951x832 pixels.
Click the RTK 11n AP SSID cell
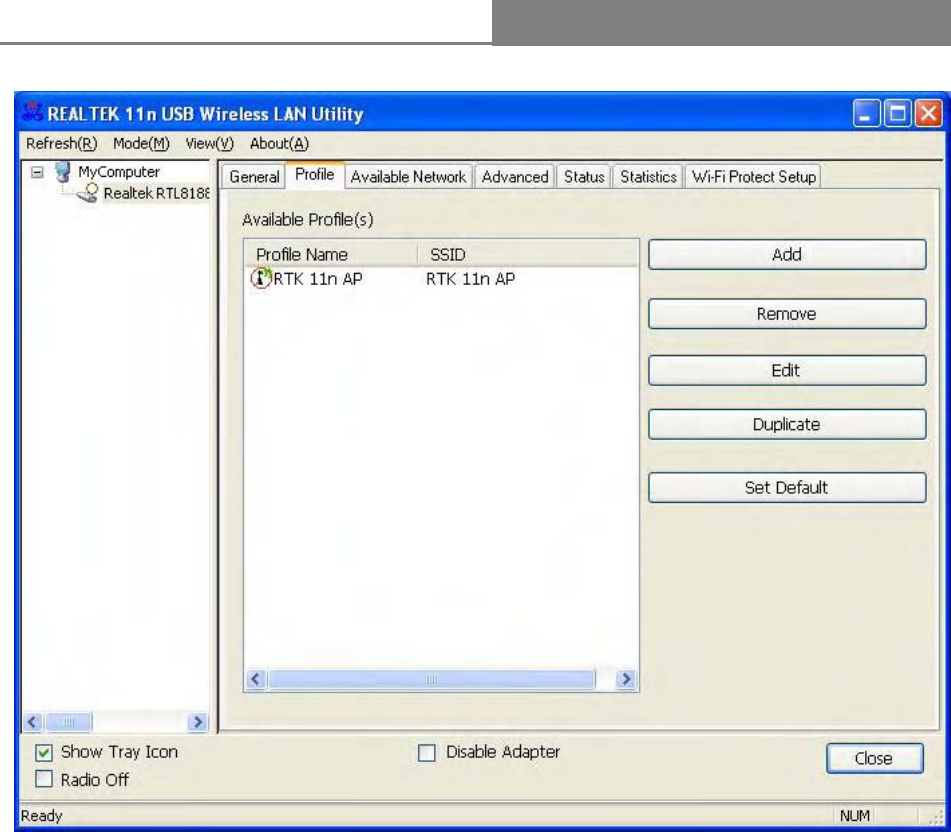(x=470, y=279)
